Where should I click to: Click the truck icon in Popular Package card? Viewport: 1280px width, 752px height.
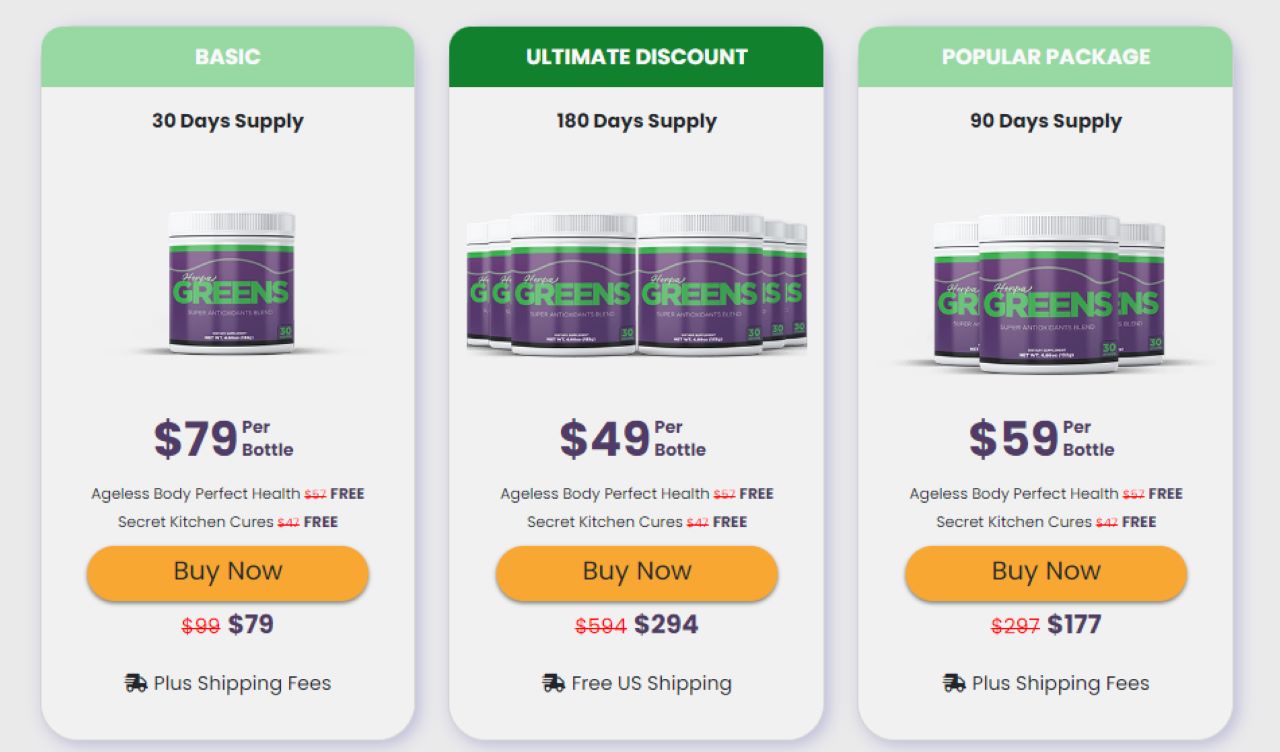point(954,683)
